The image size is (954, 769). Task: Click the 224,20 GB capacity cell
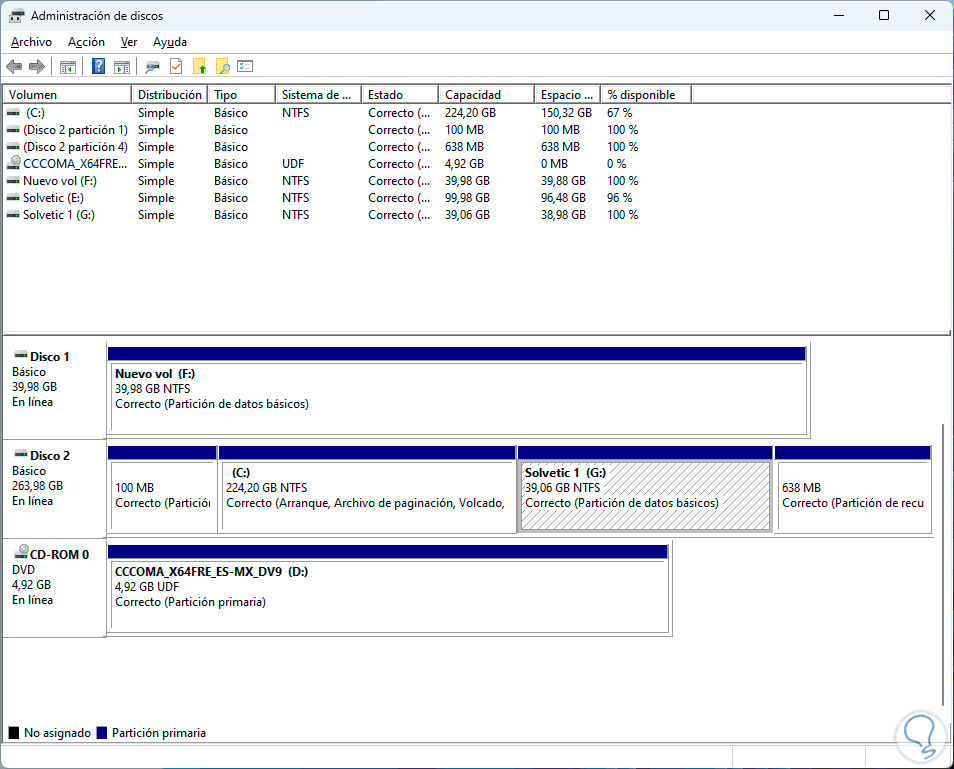click(470, 113)
